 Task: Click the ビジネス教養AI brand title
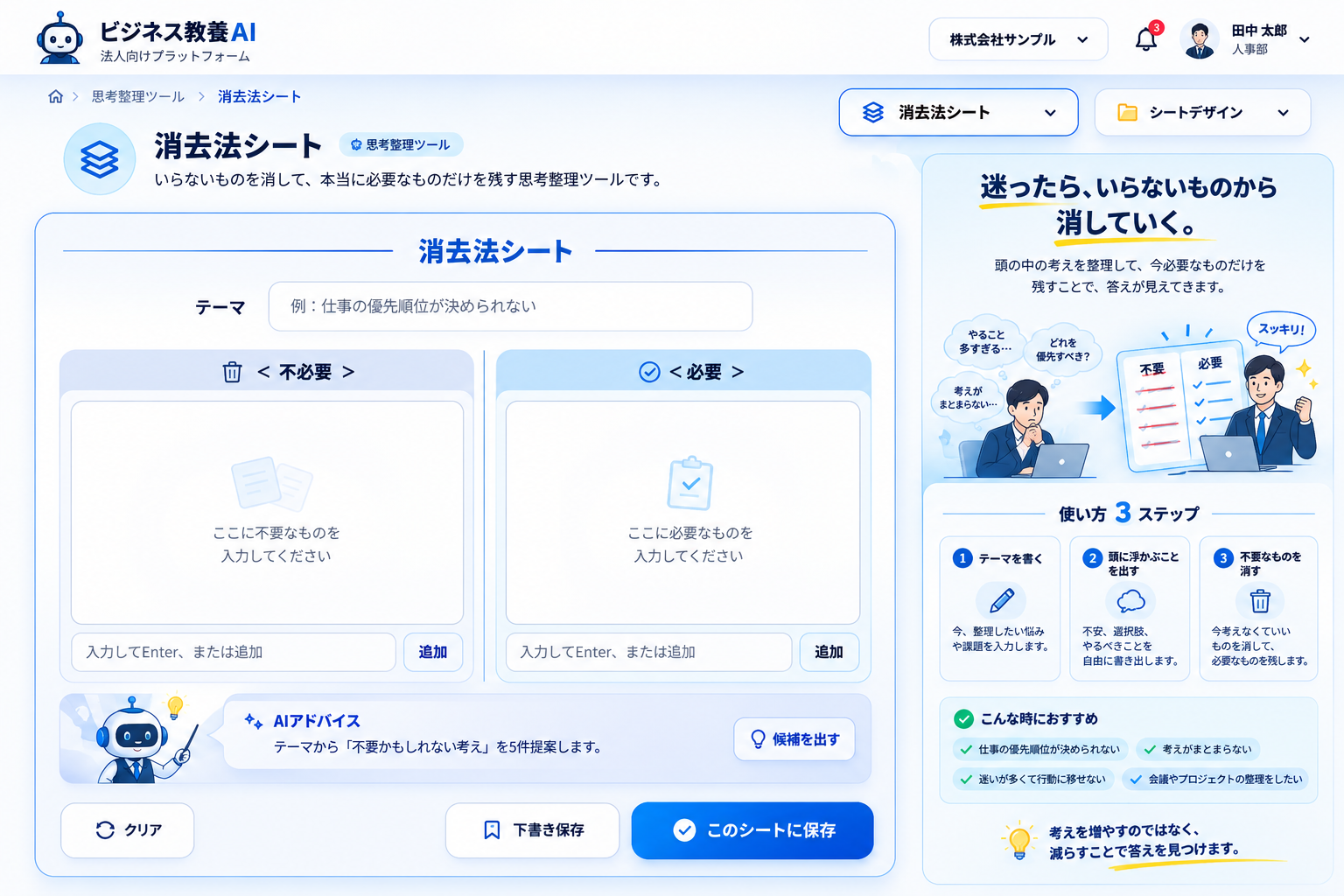(178, 32)
